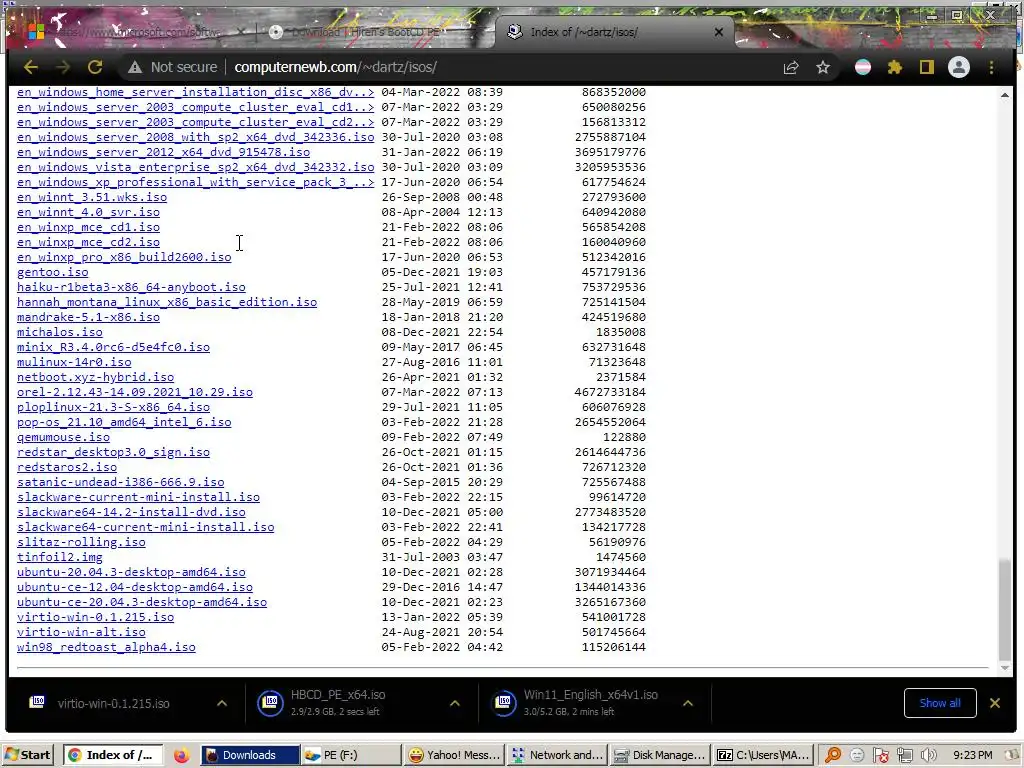The image size is (1024, 768).
Task: Expand options for Win11_English_x64v1.iso download
Action: [x=688, y=703]
